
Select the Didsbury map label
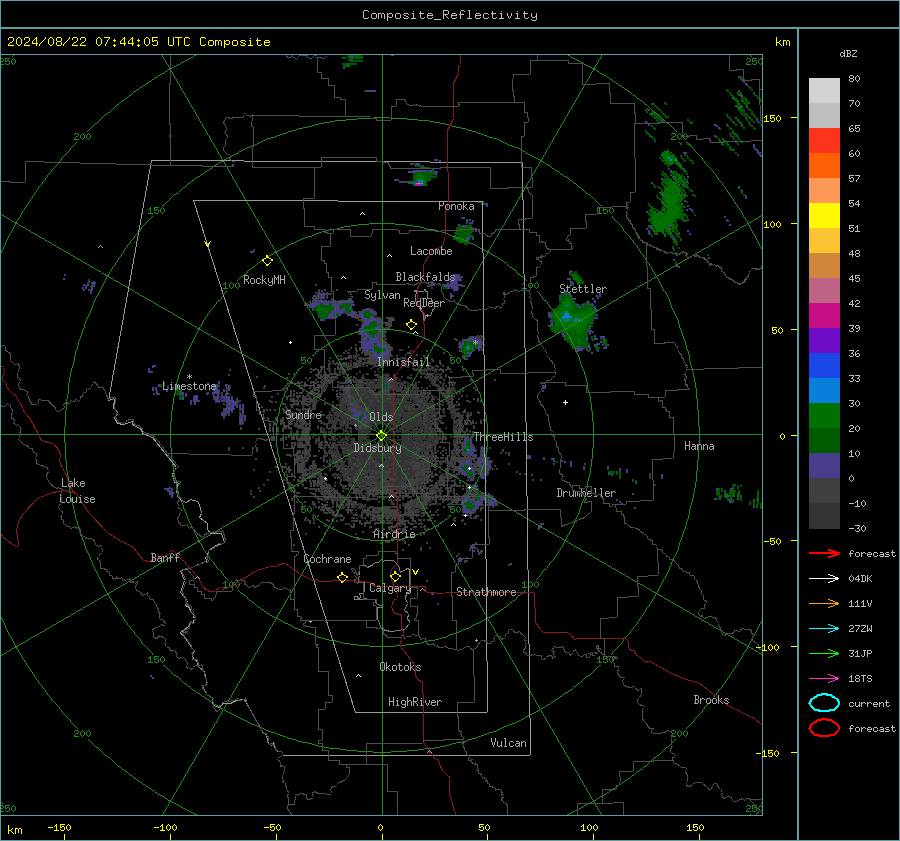377,448
